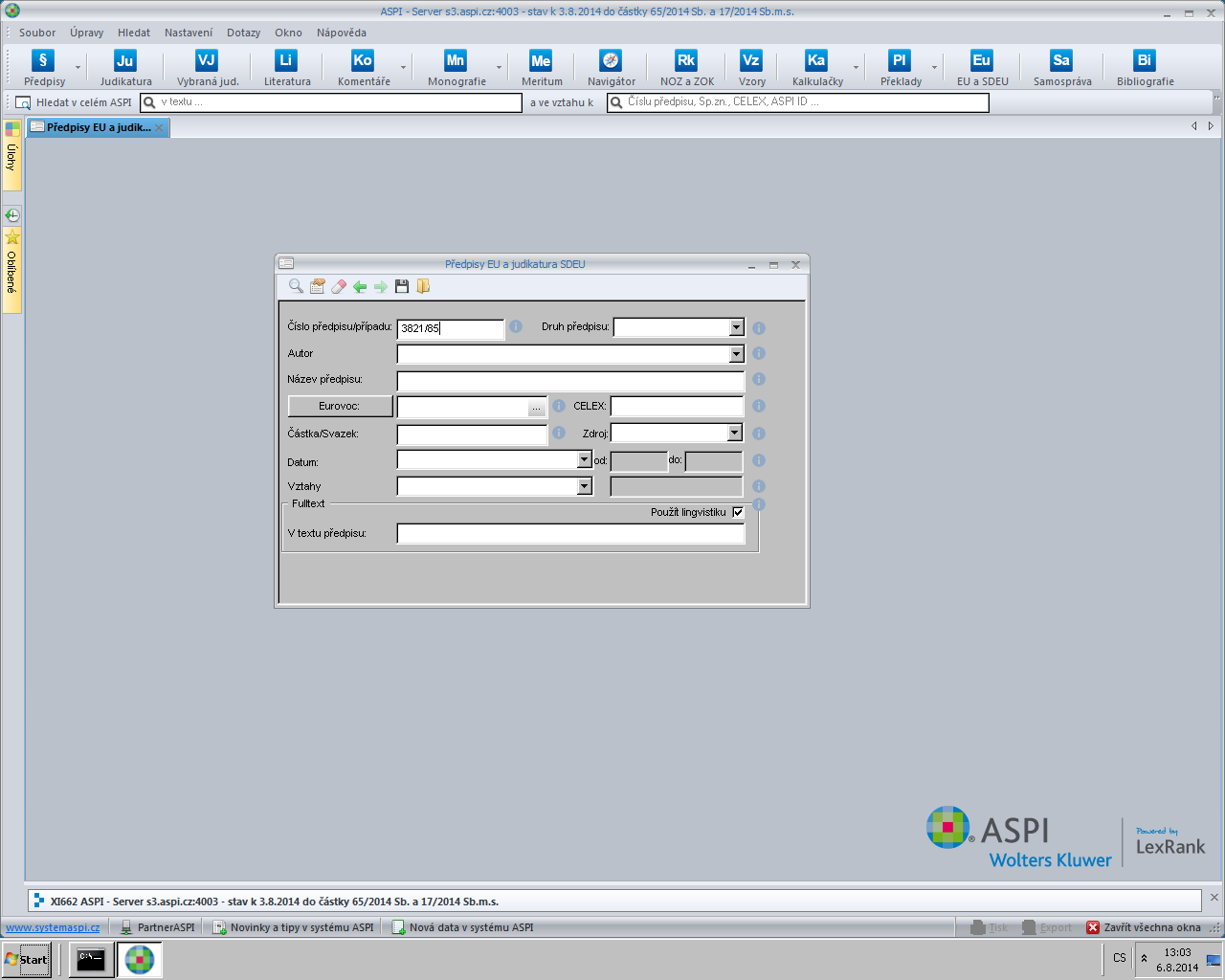1225x980 pixels.
Task: Open dropdown arrow beside Monografie module
Action: coord(499,67)
